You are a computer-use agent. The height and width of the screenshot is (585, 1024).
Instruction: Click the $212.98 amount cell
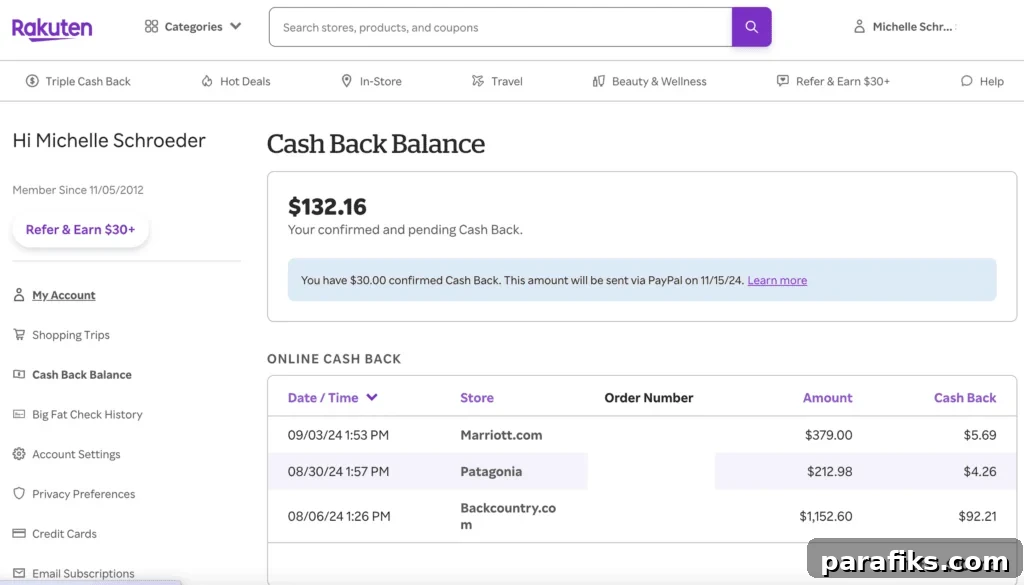coord(829,471)
